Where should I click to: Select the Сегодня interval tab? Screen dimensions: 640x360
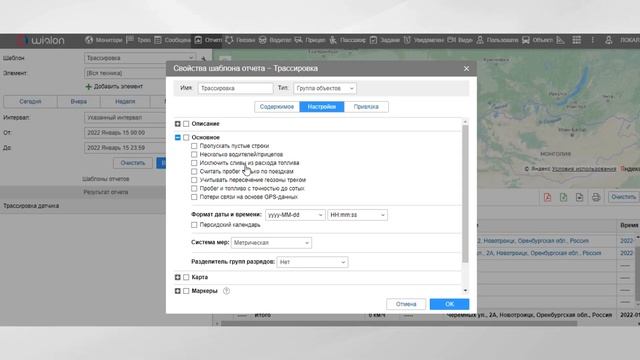pyautogui.click(x=30, y=101)
